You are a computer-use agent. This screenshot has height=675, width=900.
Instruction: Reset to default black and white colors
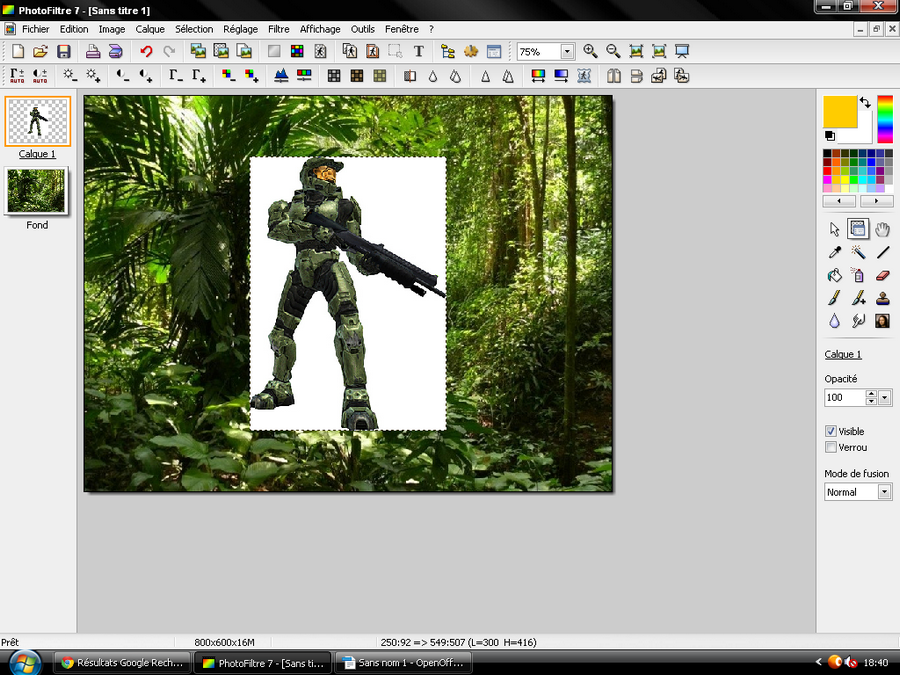point(829,136)
